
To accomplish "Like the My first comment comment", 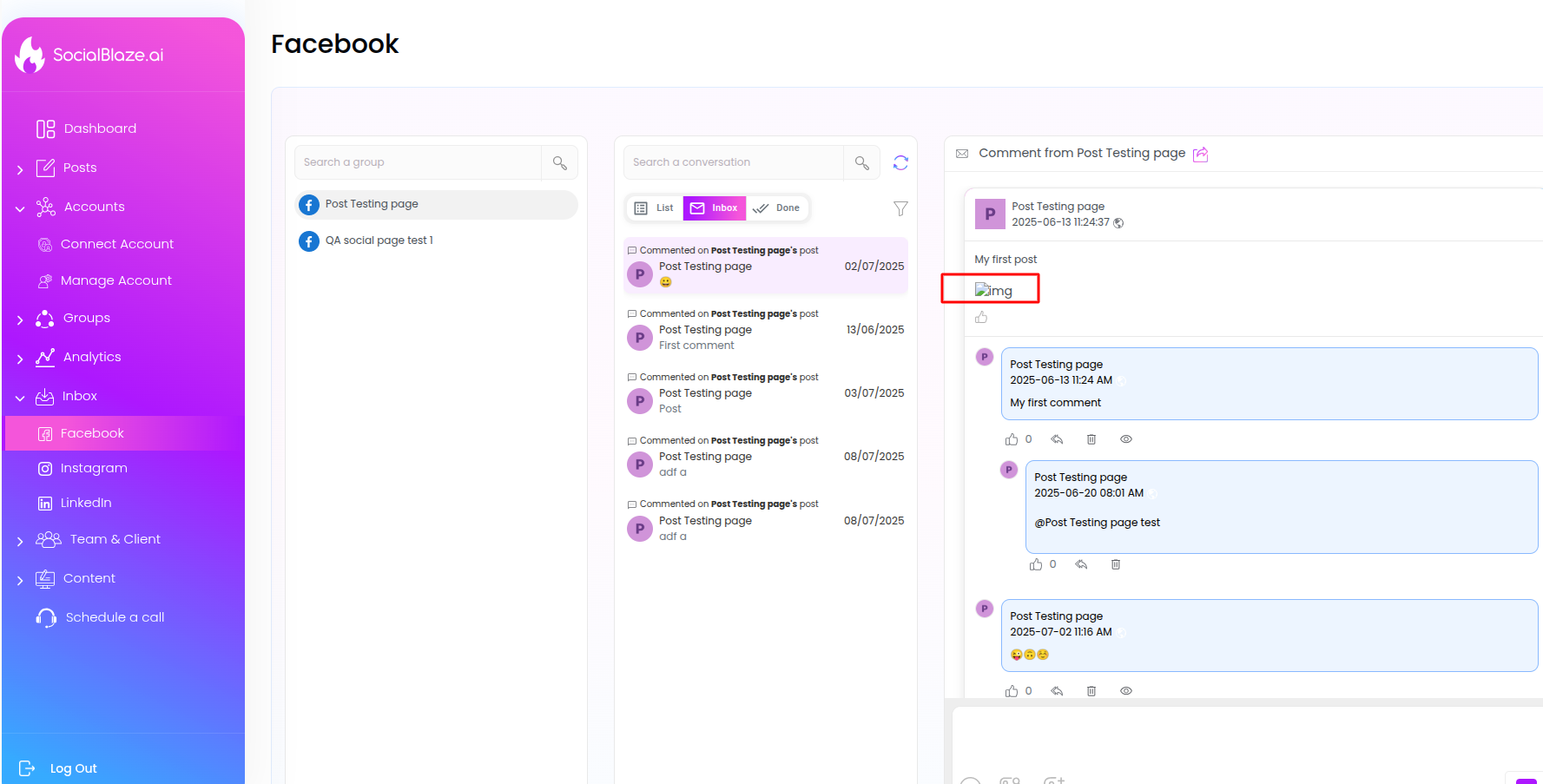I will [x=1012, y=439].
